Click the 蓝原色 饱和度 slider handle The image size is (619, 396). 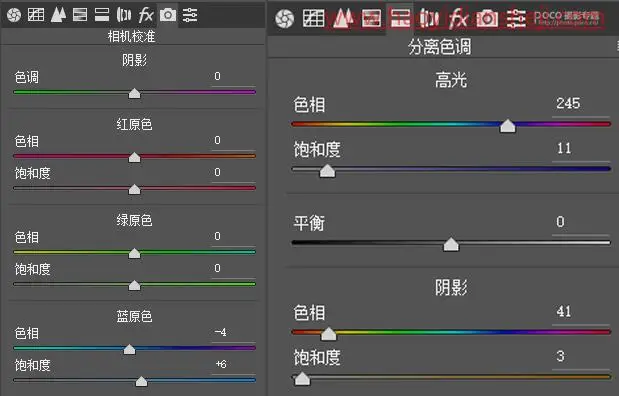[x=141, y=381]
